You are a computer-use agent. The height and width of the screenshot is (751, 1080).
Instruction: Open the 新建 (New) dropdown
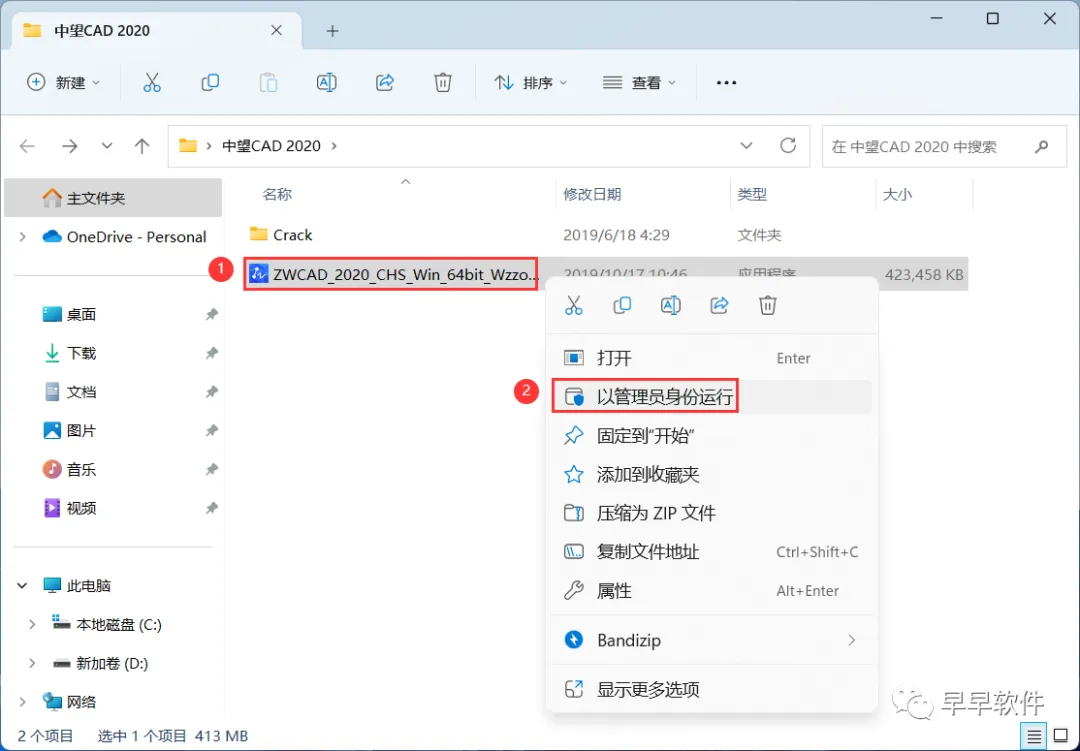[64, 83]
